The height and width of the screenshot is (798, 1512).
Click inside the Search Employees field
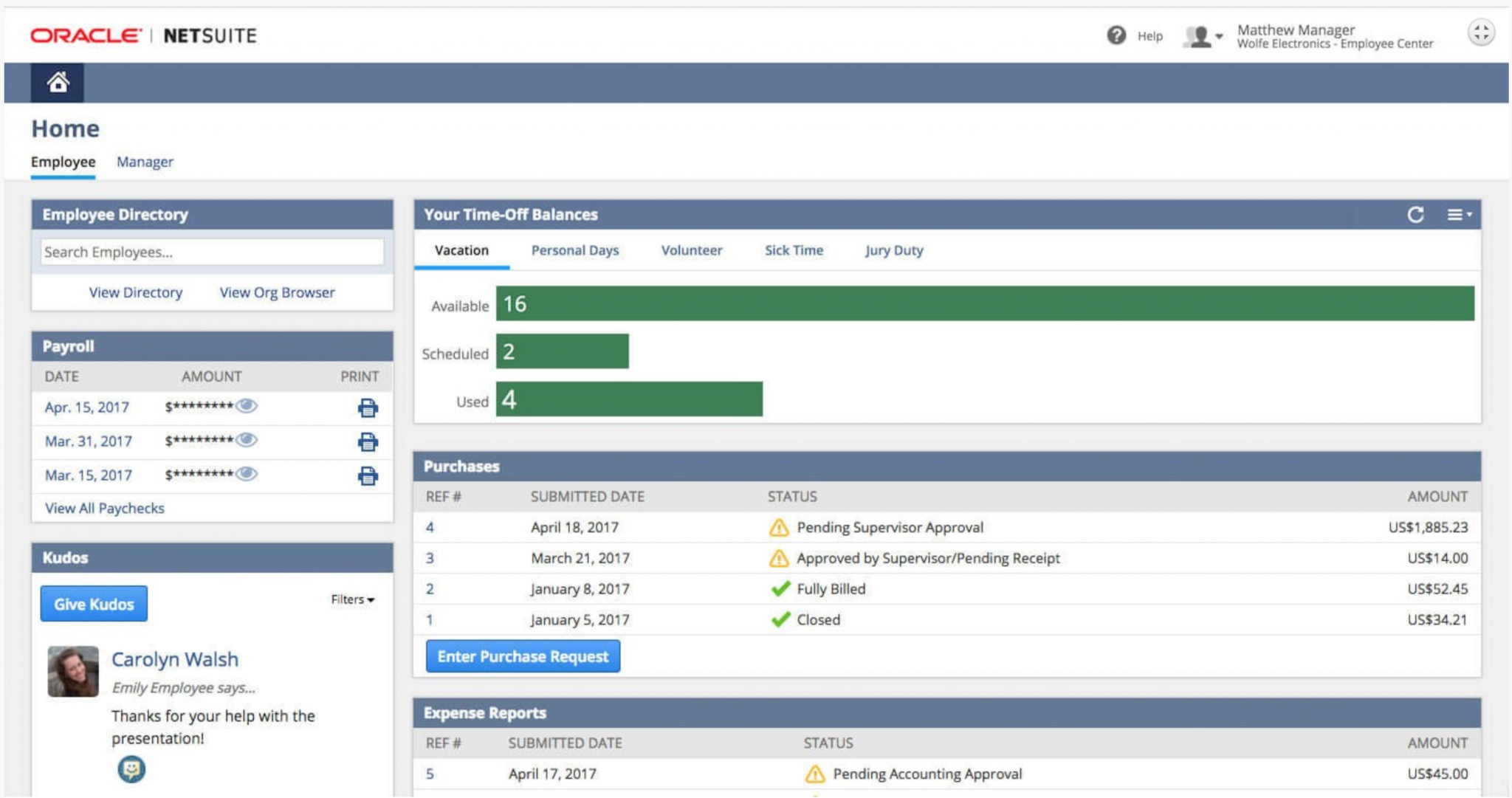(211, 252)
